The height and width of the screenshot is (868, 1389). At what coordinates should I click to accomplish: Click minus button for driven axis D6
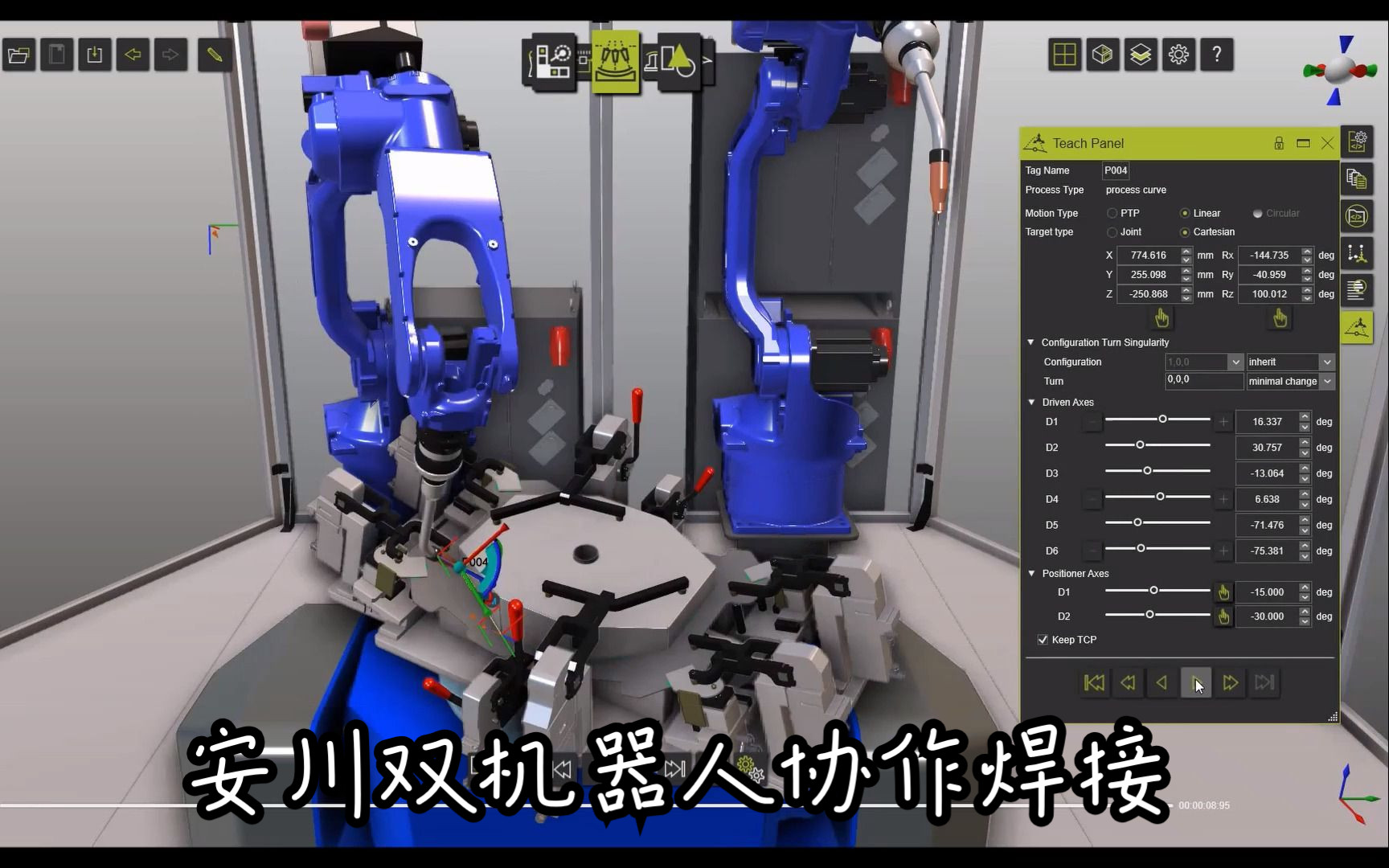tap(1092, 551)
